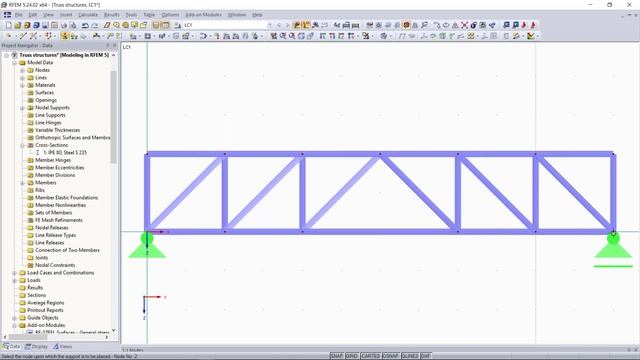Screen dimensions: 640x360
Task: Click the highlighted orange results icon
Action: pos(406,25)
